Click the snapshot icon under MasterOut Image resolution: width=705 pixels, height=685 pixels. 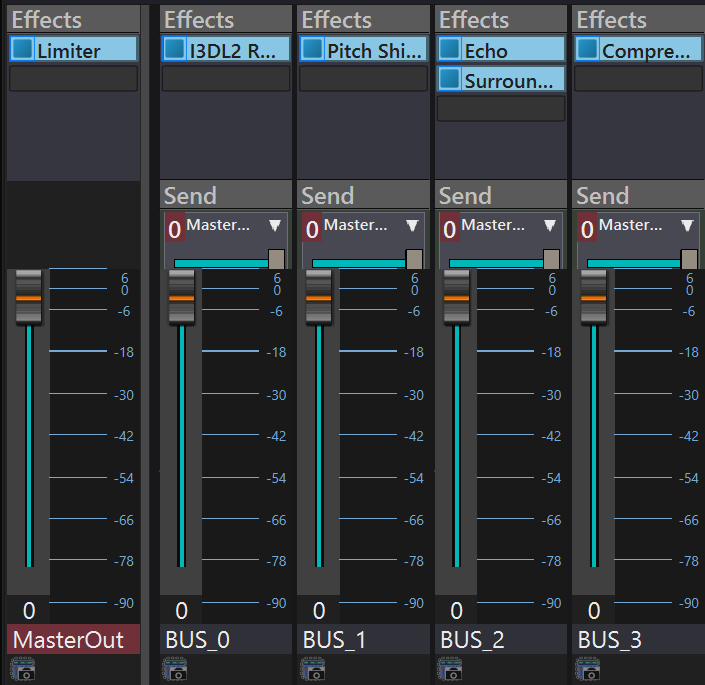pos(22,668)
